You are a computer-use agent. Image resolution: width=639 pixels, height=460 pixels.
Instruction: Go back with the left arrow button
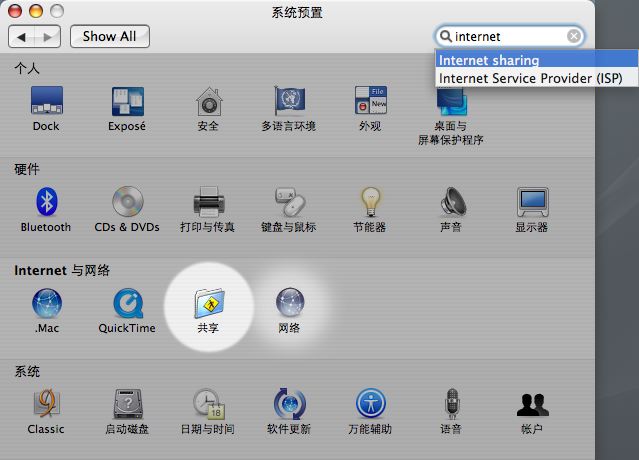[21, 37]
